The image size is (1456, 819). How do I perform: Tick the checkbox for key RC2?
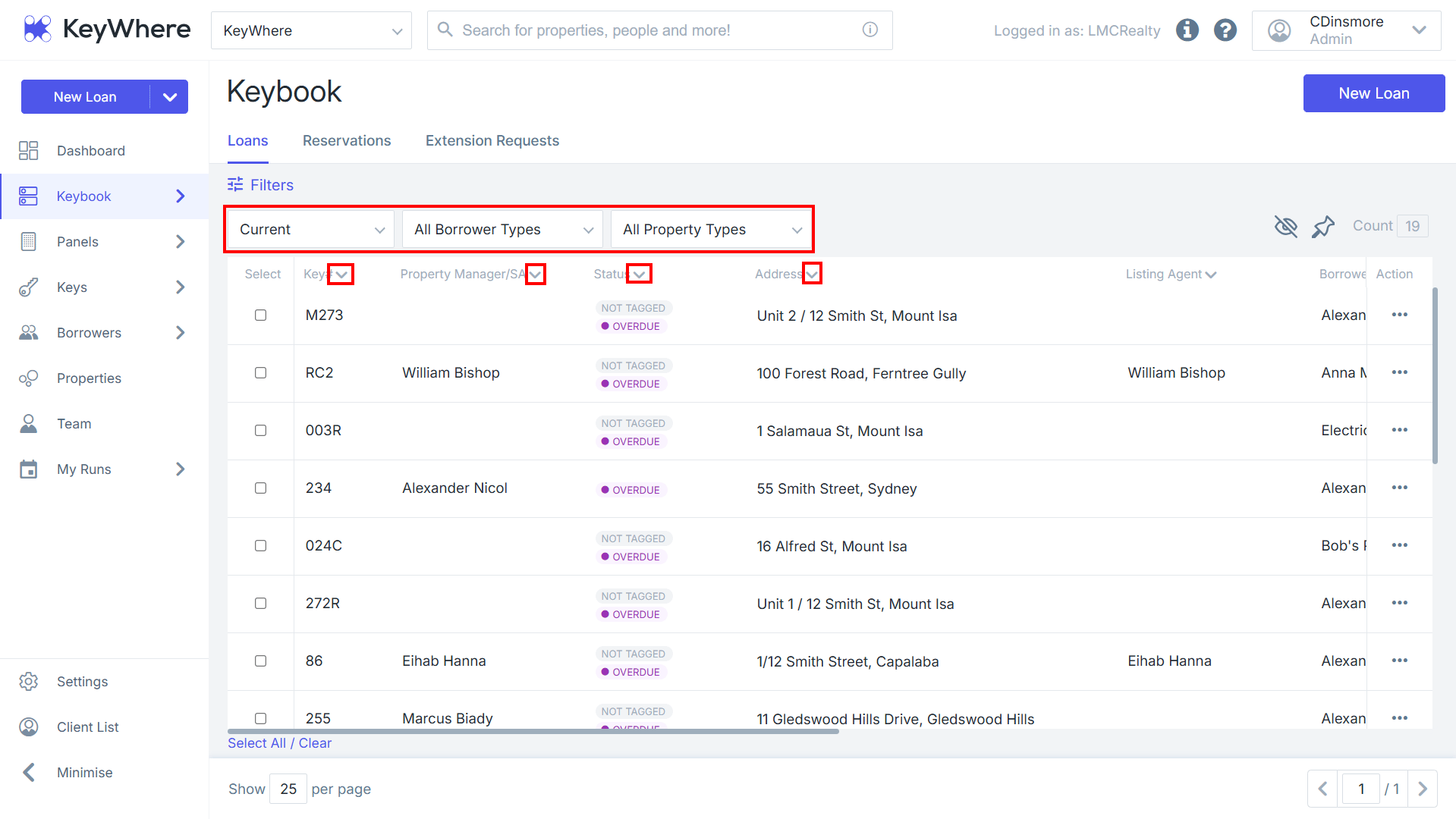pos(260,372)
